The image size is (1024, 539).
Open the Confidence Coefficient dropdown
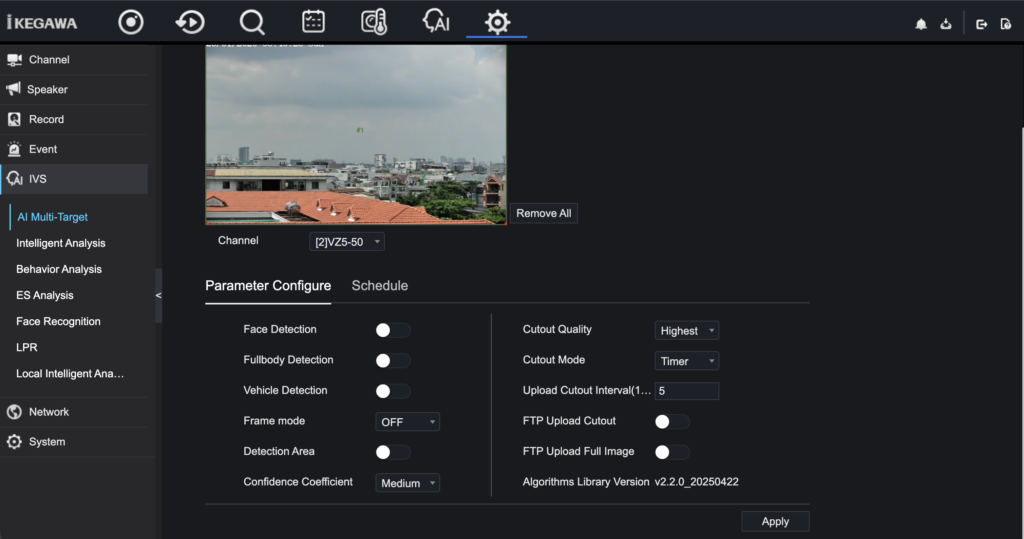click(408, 483)
